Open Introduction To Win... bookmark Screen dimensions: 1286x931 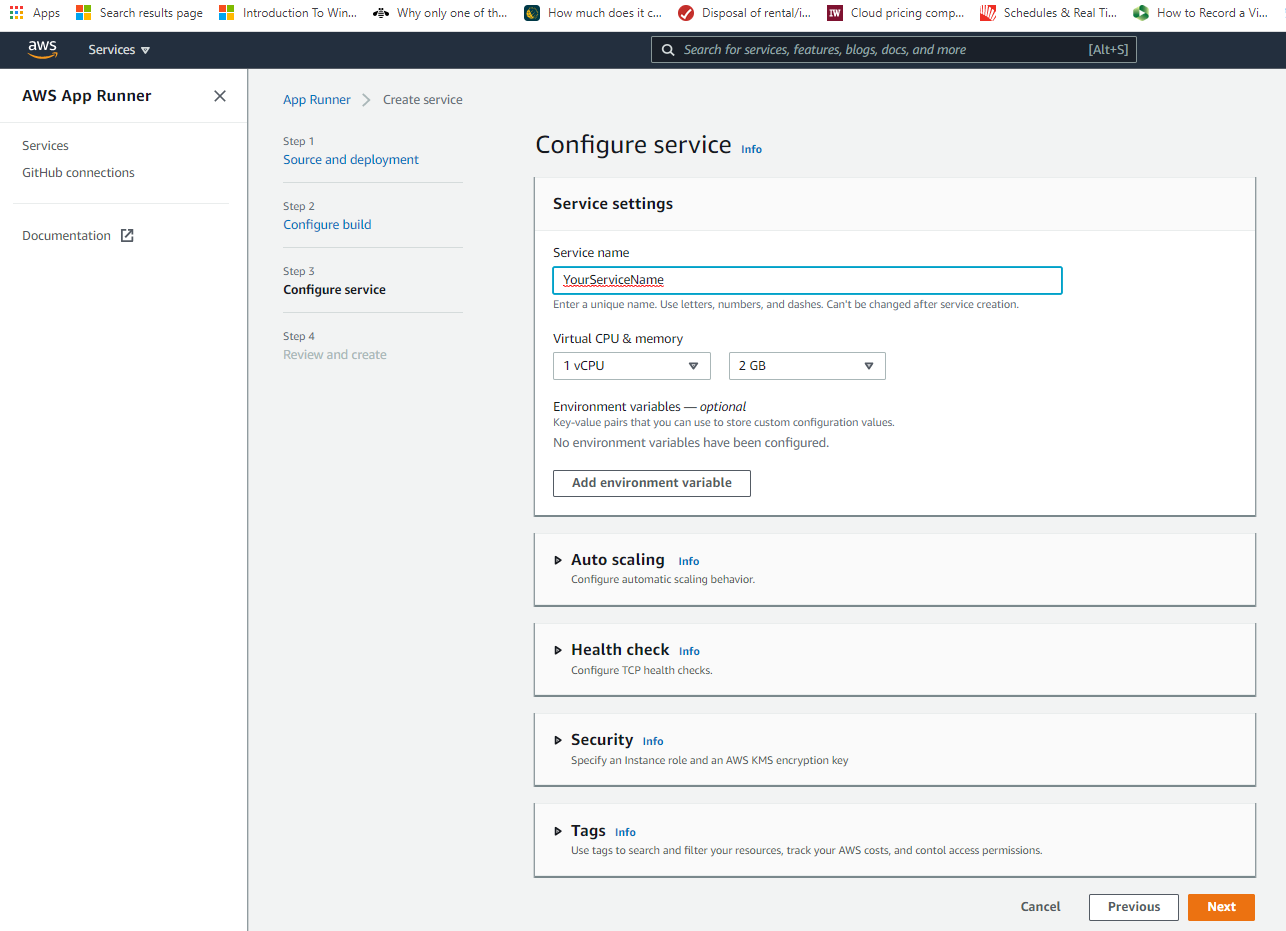click(x=287, y=13)
